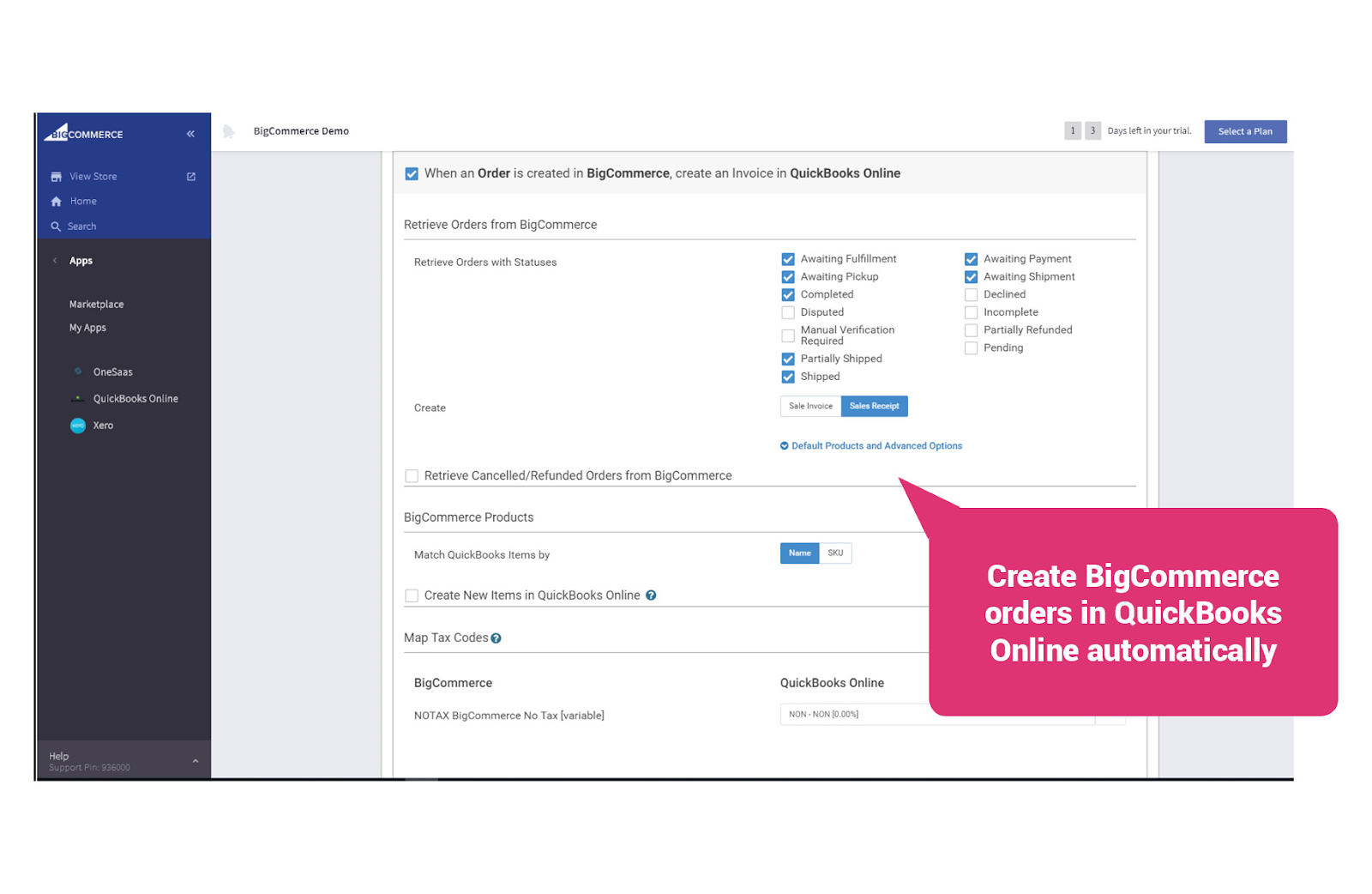Check the Disputed status
Screen dimensions: 1372x894
788,312
